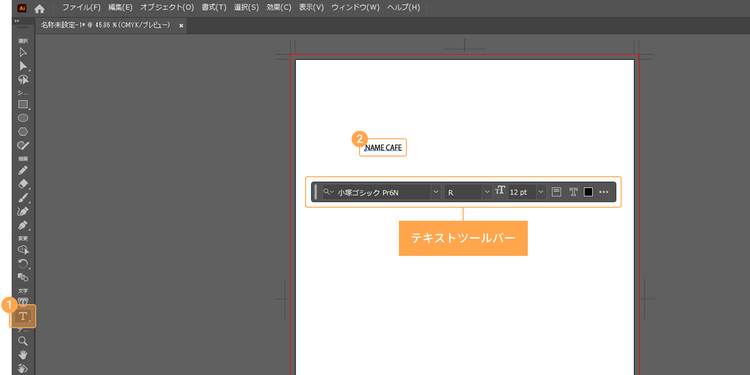The image size is (750, 375).
Task: Select the Ellipse tool
Action: click(x=23, y=118)
